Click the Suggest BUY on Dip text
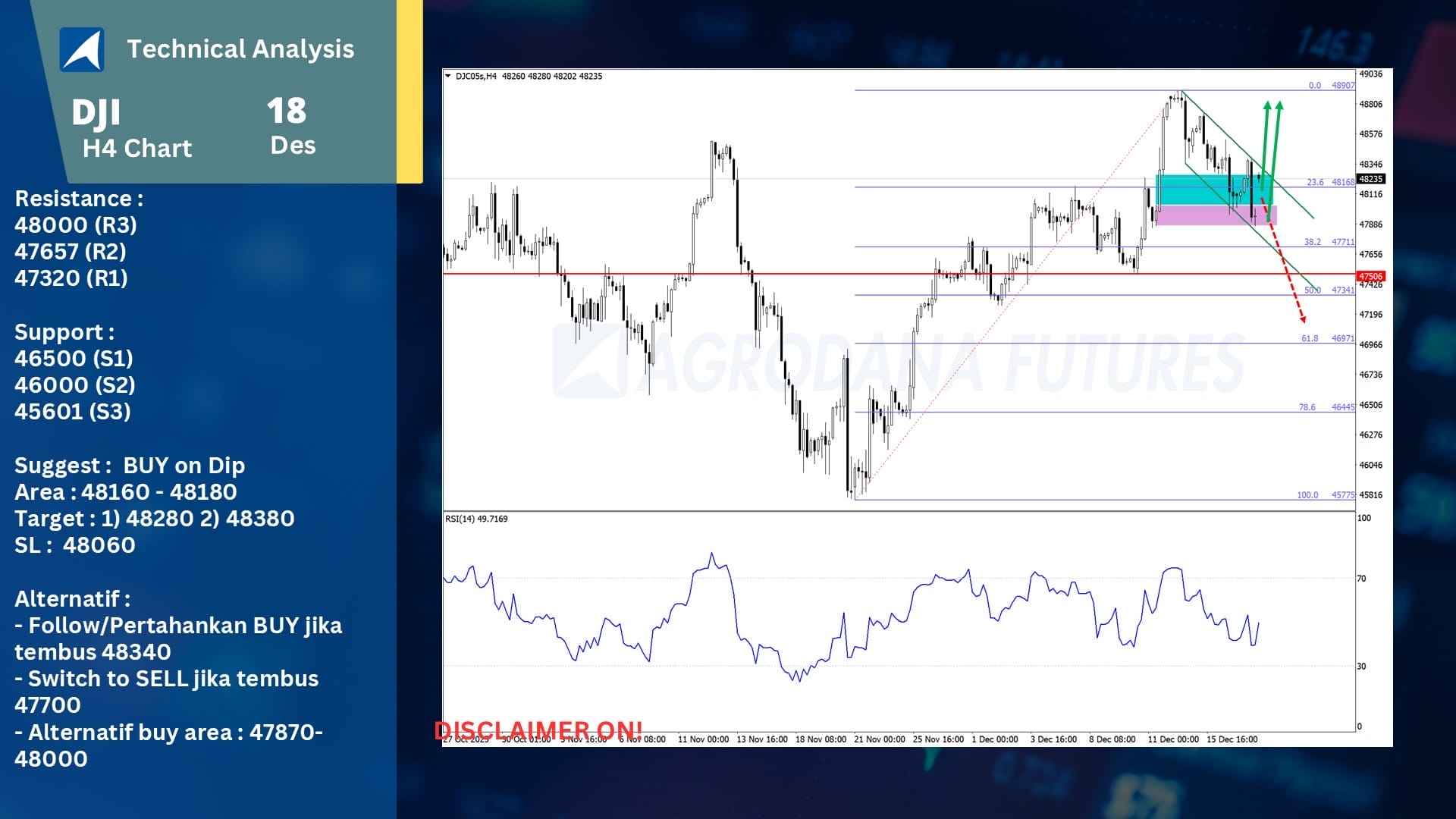Viewport: 1456px width, 819px height. 130,465
